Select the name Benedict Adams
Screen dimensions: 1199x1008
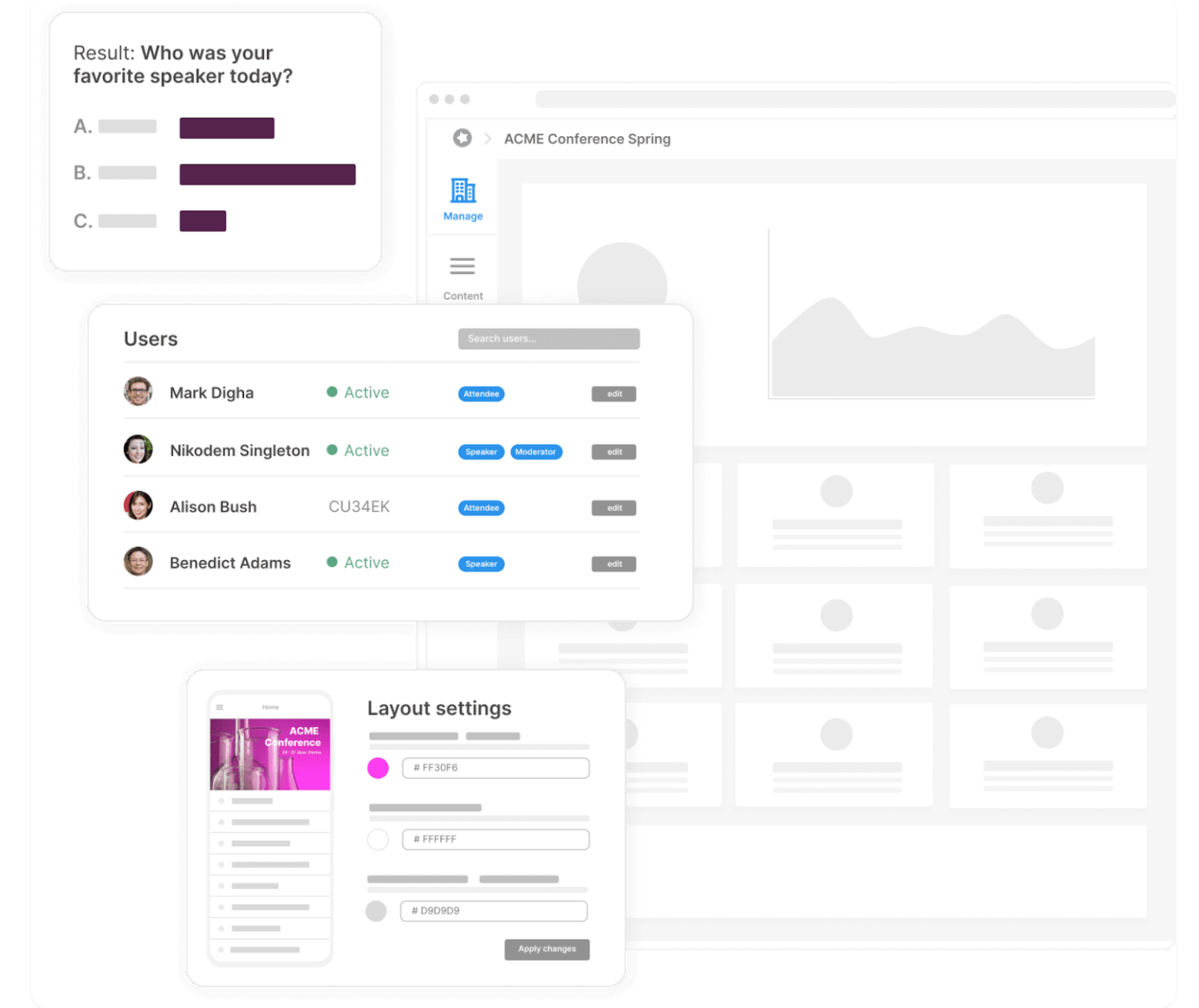230,563
